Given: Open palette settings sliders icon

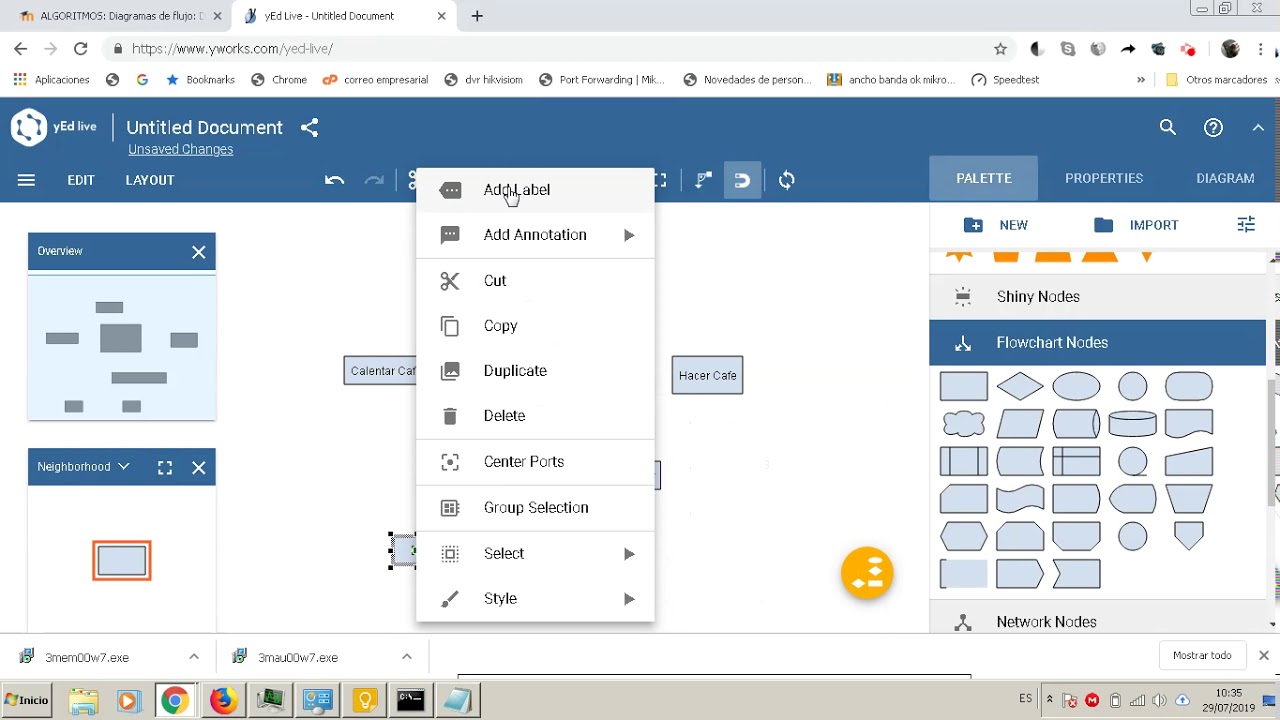Looking at the screenshot, I should (x=1246, y=225).
